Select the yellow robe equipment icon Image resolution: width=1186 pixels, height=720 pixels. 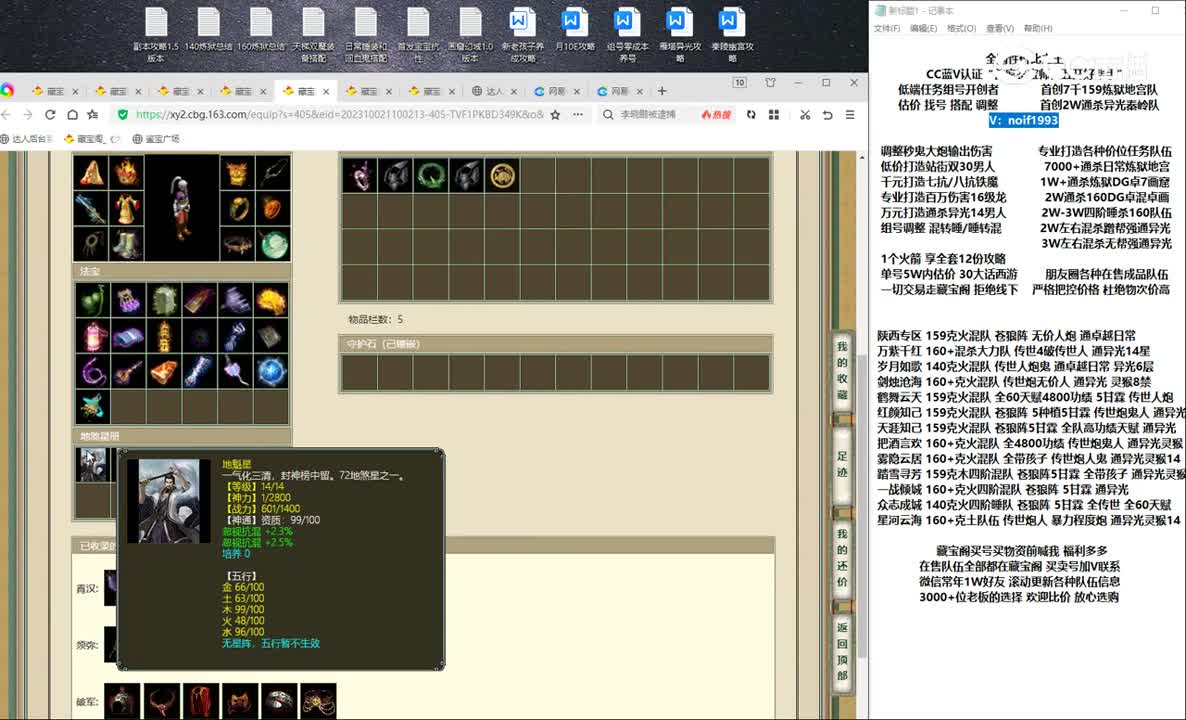point(126,208)
